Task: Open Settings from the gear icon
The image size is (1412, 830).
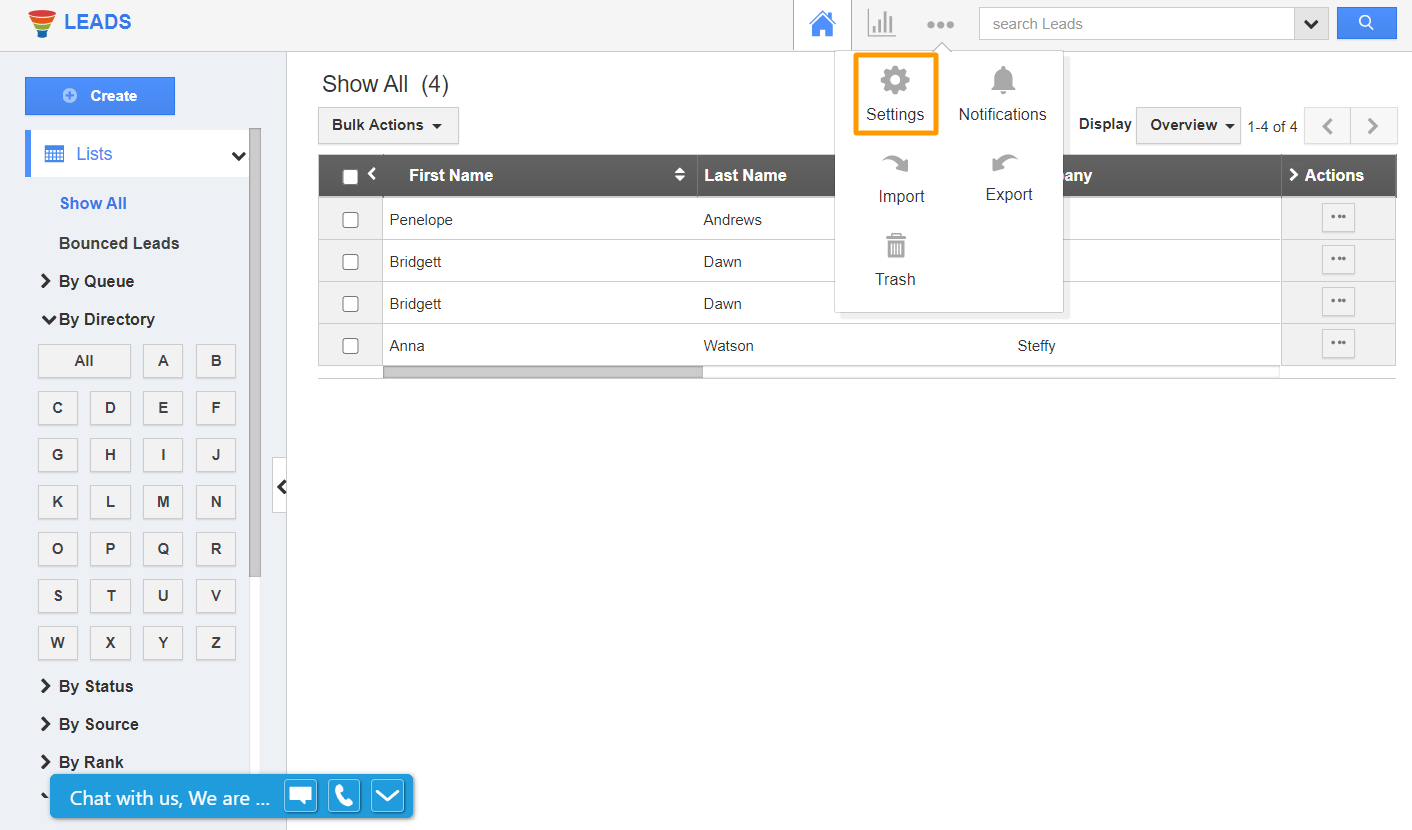Action: coord(894,93)
